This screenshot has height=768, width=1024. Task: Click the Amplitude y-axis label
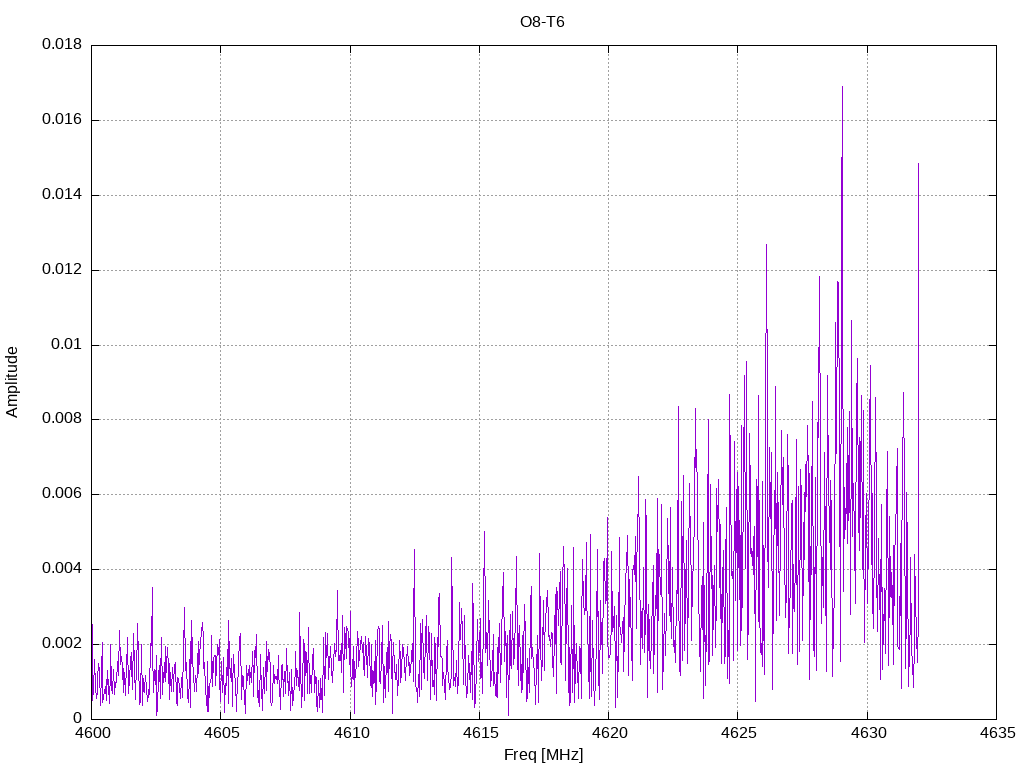[13, 381]
